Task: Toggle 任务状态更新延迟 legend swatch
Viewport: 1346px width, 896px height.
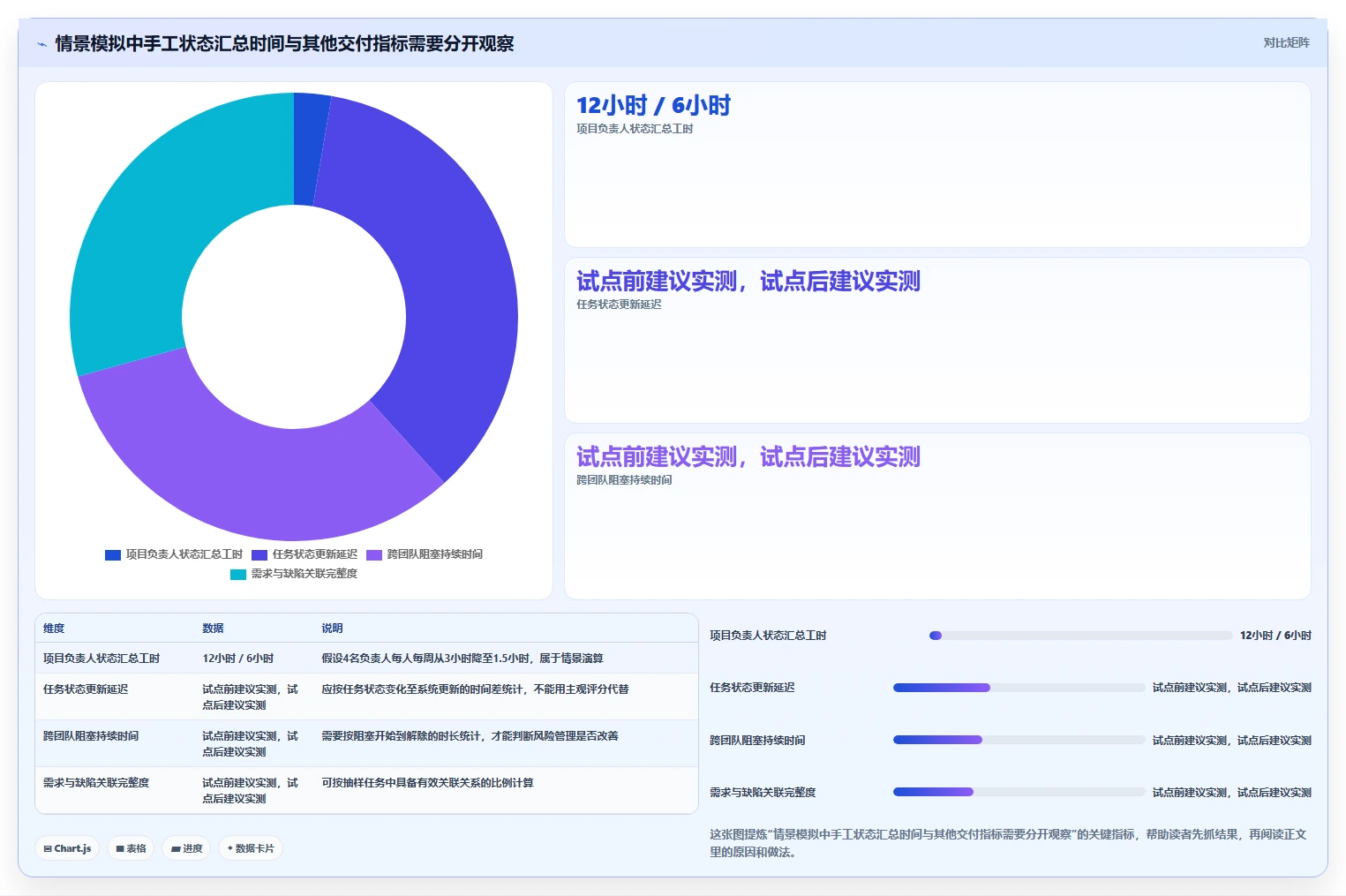Action: [x=259, y=554]
